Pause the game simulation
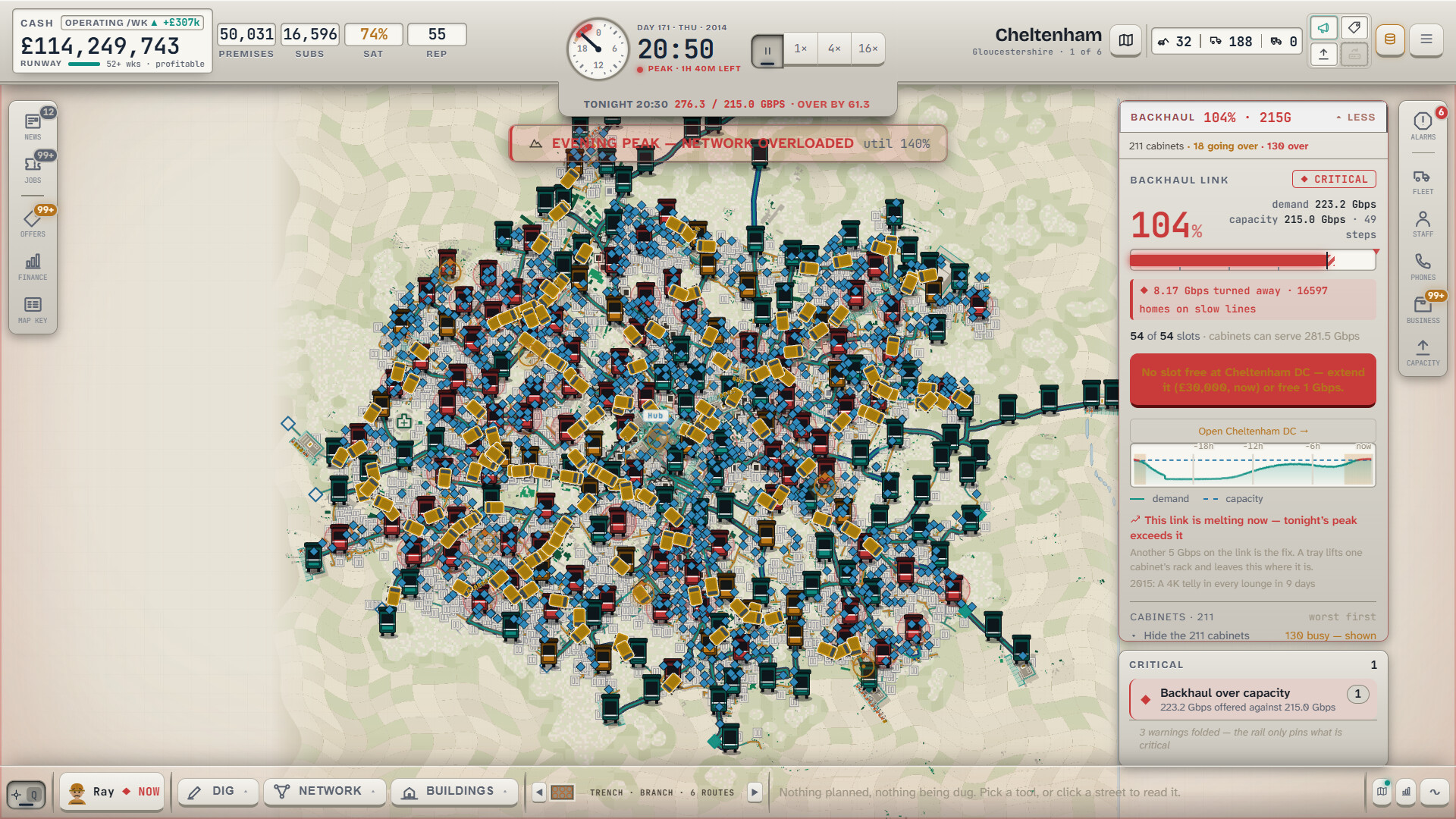 tap(767, 51)
